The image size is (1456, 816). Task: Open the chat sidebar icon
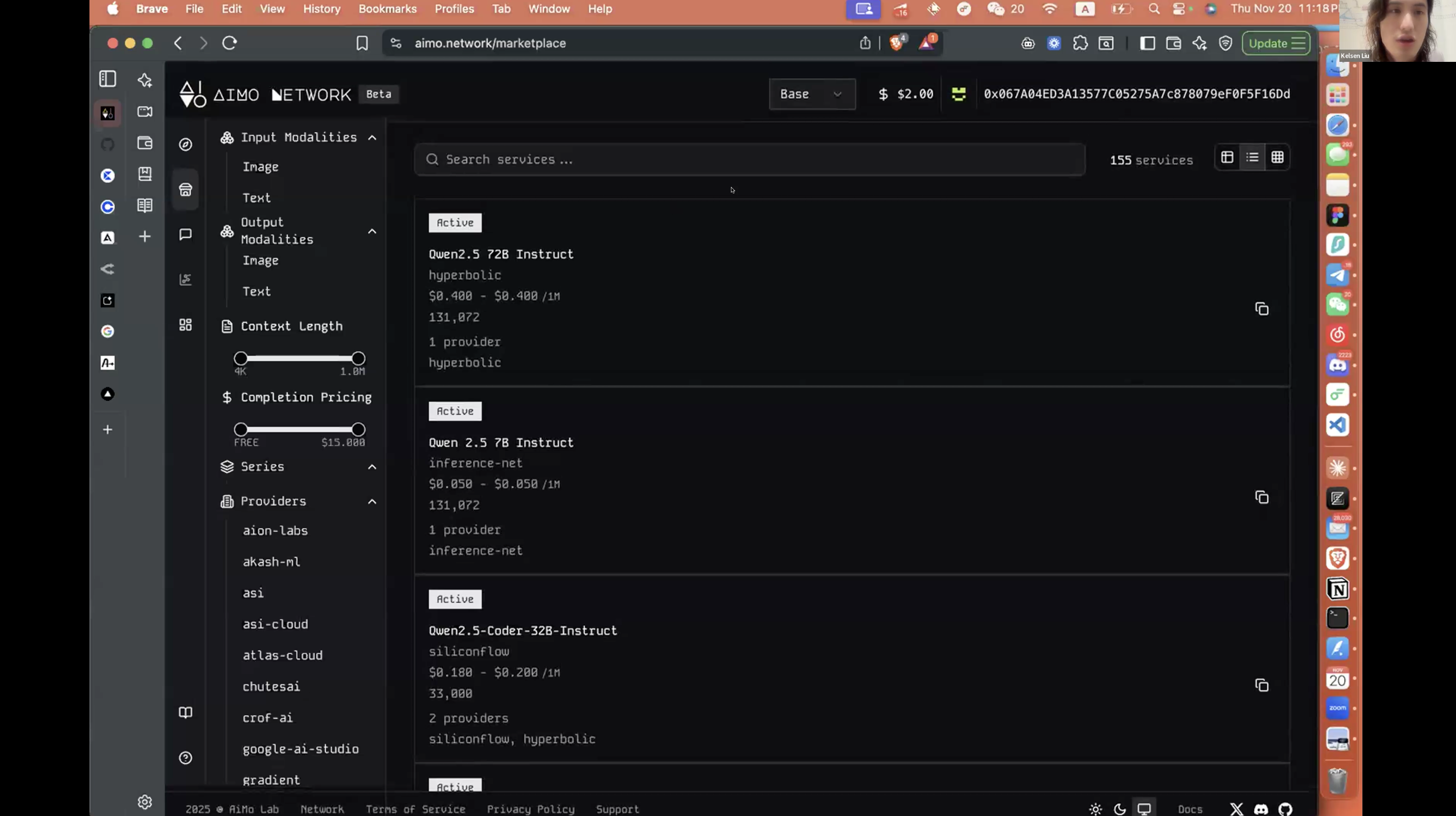186,235
